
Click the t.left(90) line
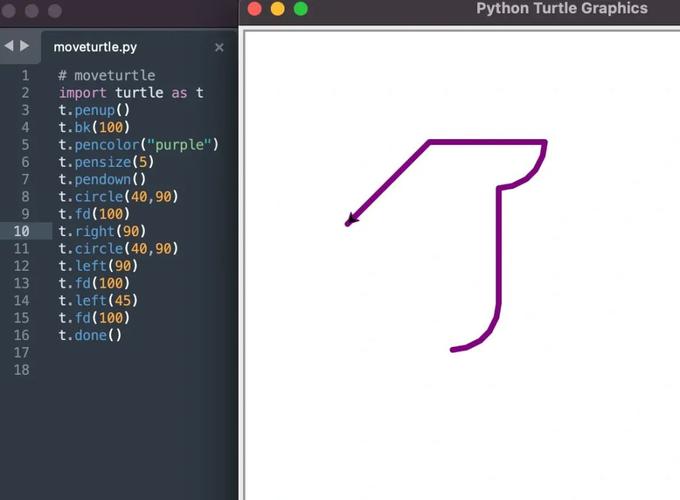click(98, 266)
